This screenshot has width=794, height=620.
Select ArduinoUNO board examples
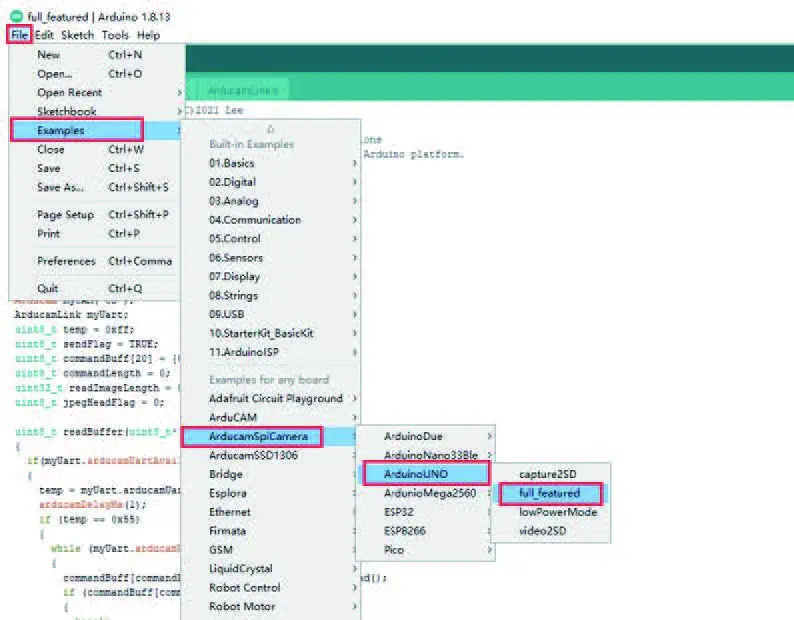point(426,474)
